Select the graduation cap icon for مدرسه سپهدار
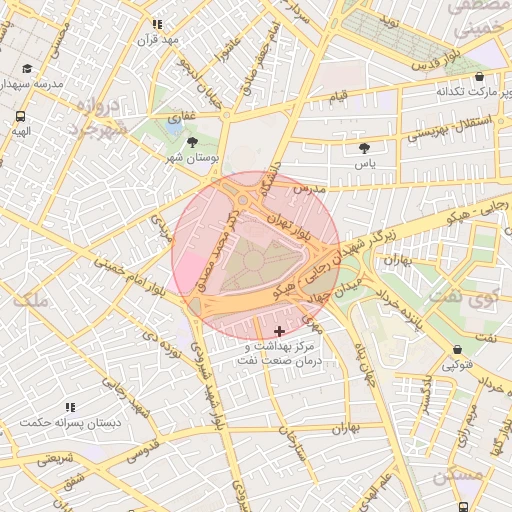512x512 pixels. tap(27, 68)
